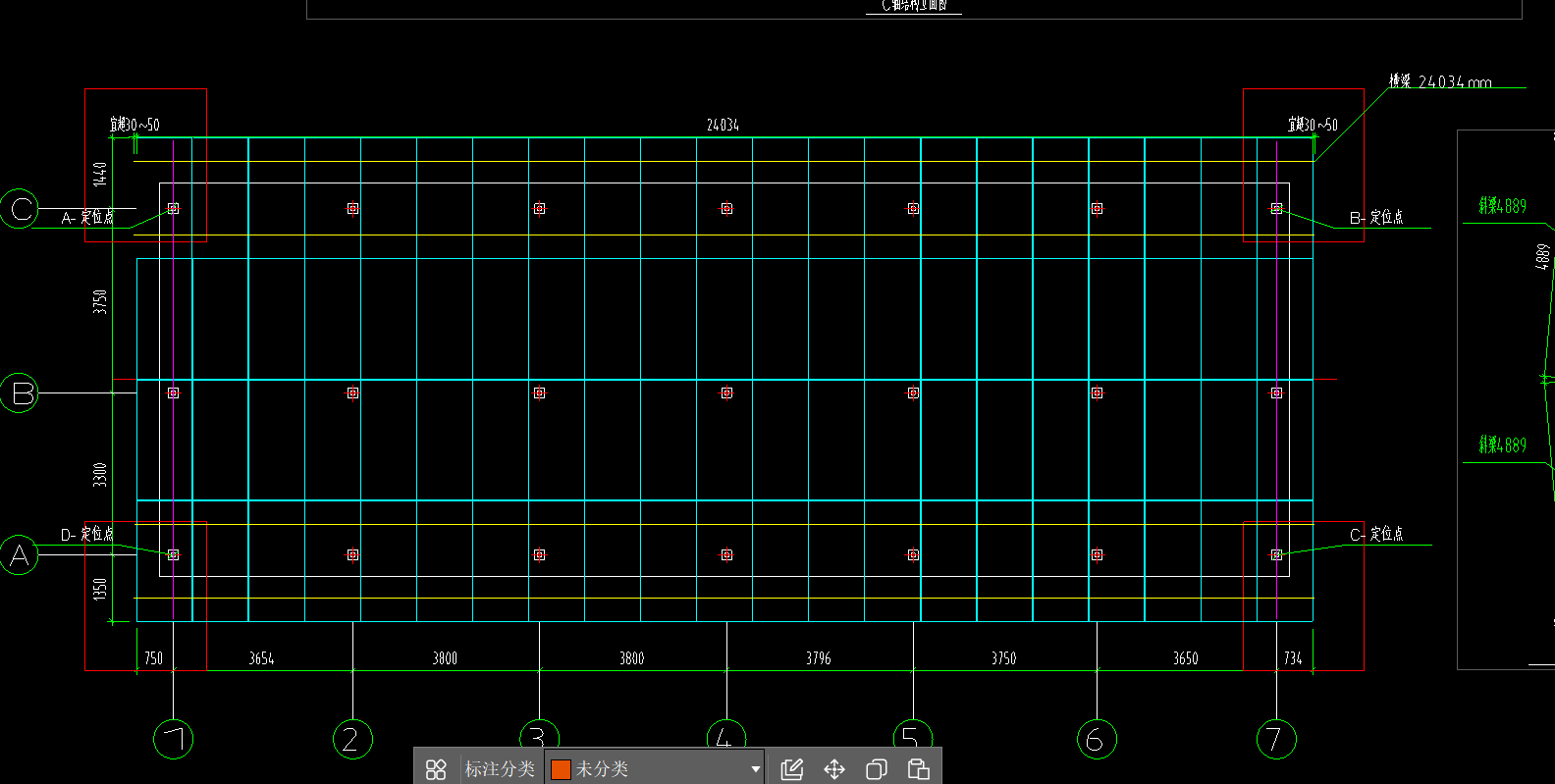
Task: Click the 3796 dimension text
Action: (819, 658)
